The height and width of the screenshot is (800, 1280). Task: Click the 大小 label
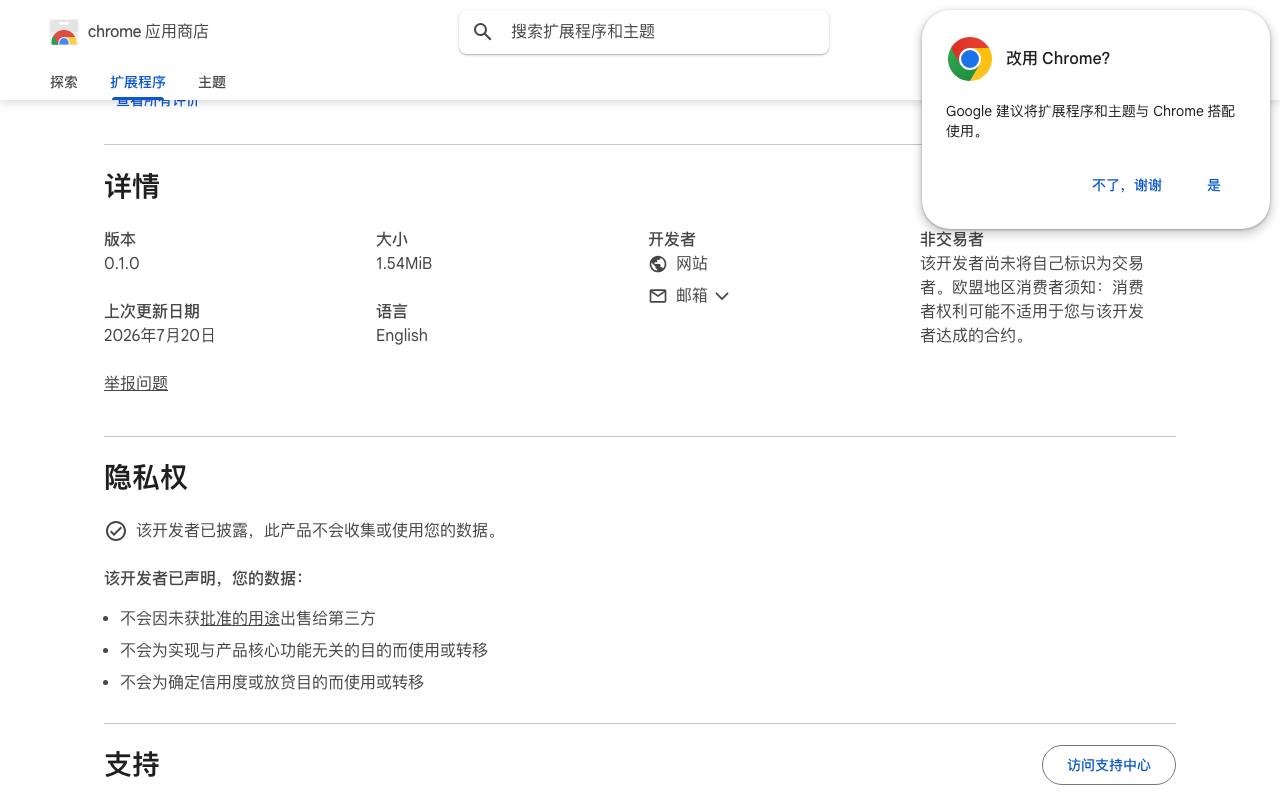point(392,240)
